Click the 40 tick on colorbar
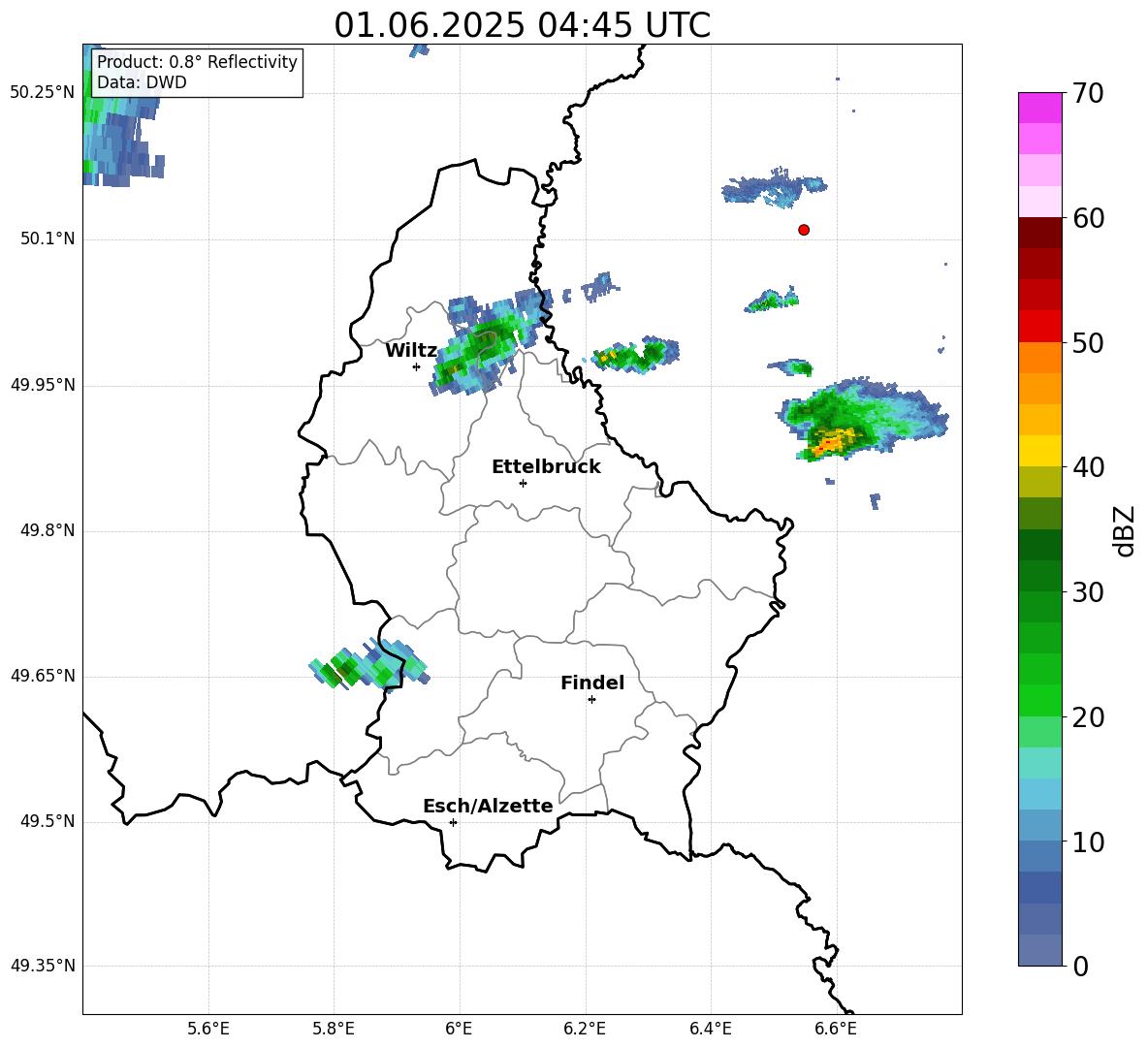This screenshot has width=1148, height=1048. (x=1088, y=467)
